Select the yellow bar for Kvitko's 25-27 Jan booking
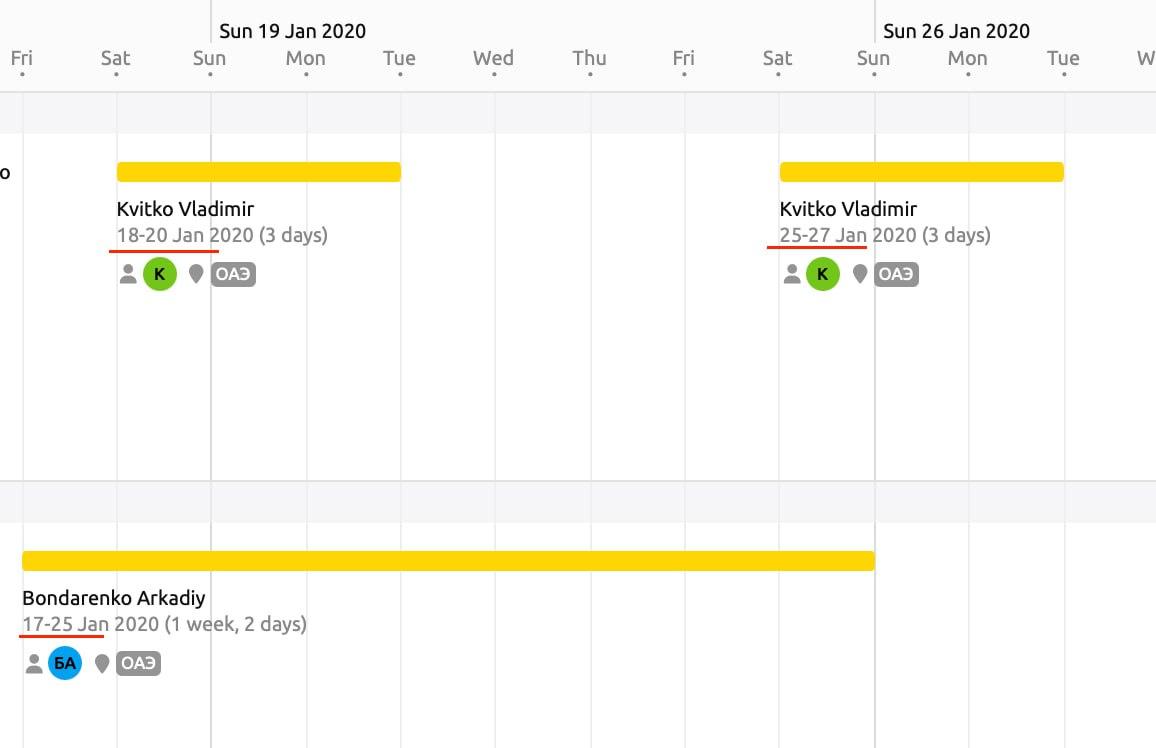 point(921,172)
